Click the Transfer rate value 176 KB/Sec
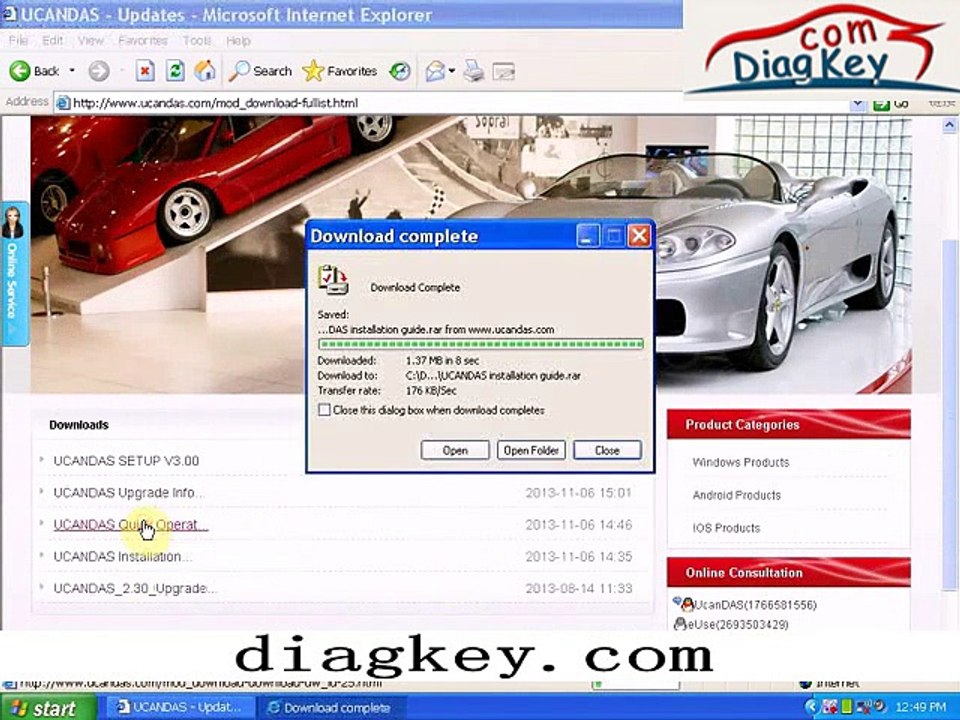 pyautogui.click(x=431, y=390)
